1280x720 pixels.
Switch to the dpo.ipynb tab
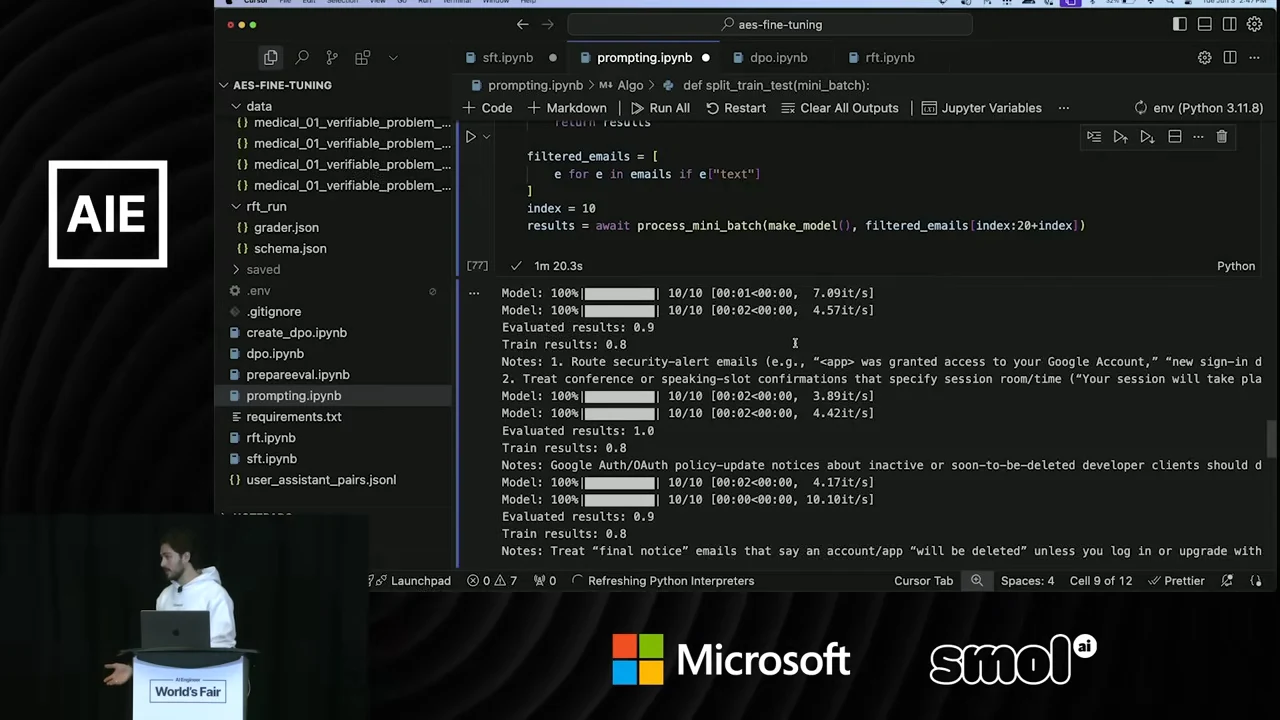(778, 58)
